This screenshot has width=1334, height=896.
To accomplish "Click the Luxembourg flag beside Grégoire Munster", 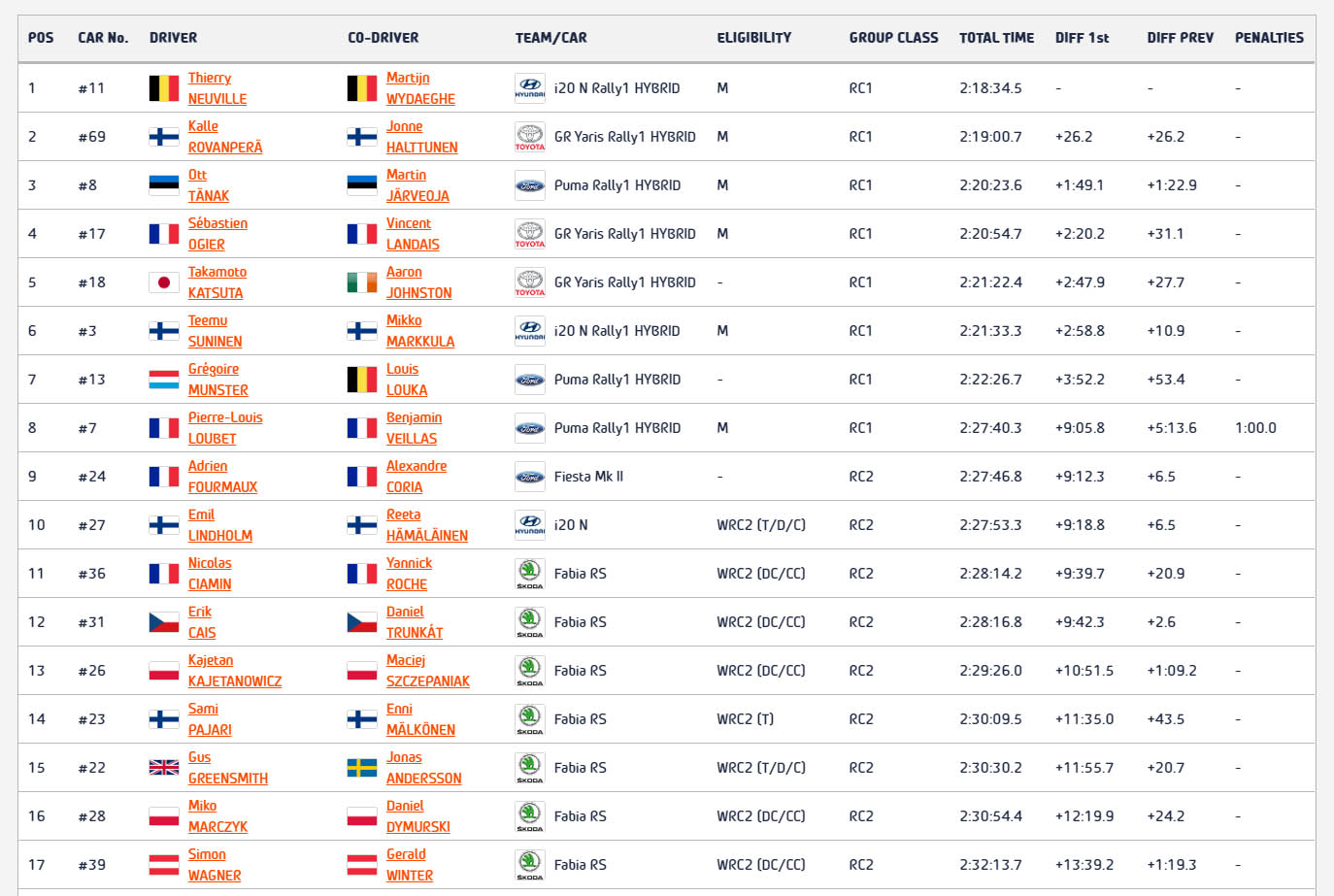I will [163, 380].
